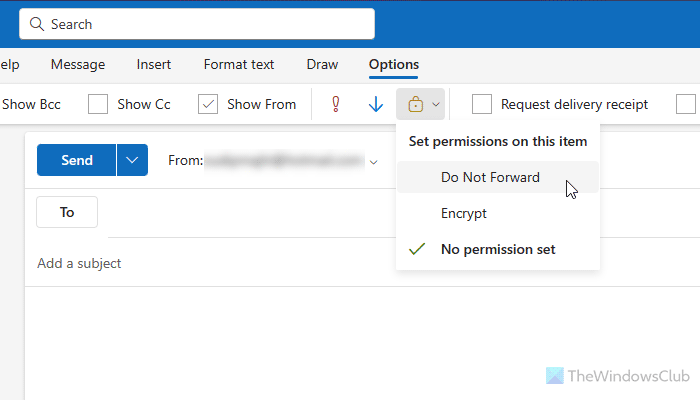The width and height of the screenshot is (700, 400).
Task: Expand the Send options arrow
Action: pos(132,160)
